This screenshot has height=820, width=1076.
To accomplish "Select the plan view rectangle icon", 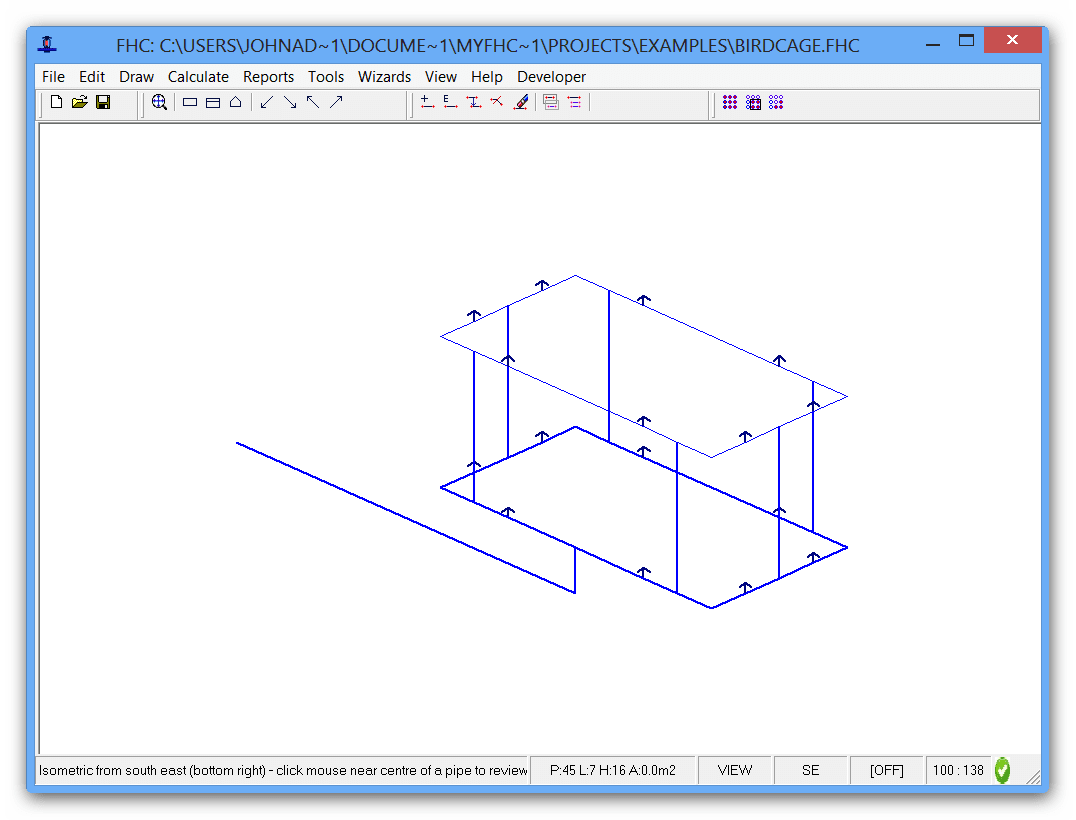I will coord(189,101).
